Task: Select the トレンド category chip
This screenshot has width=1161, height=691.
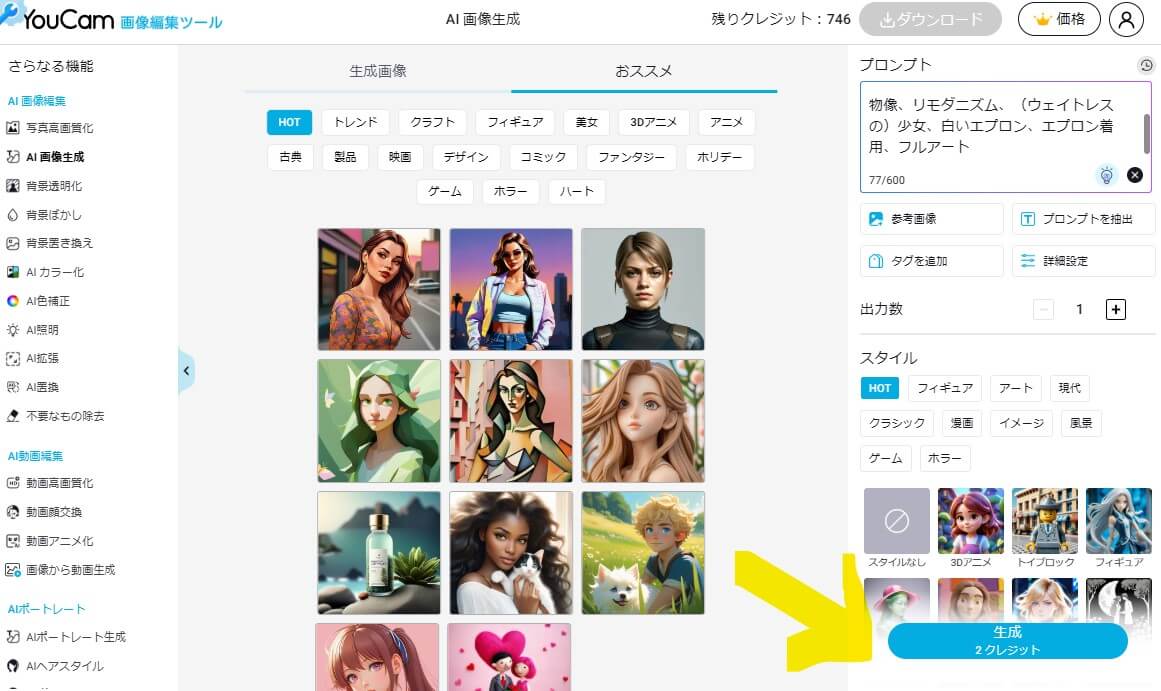Action: point(355,122)
